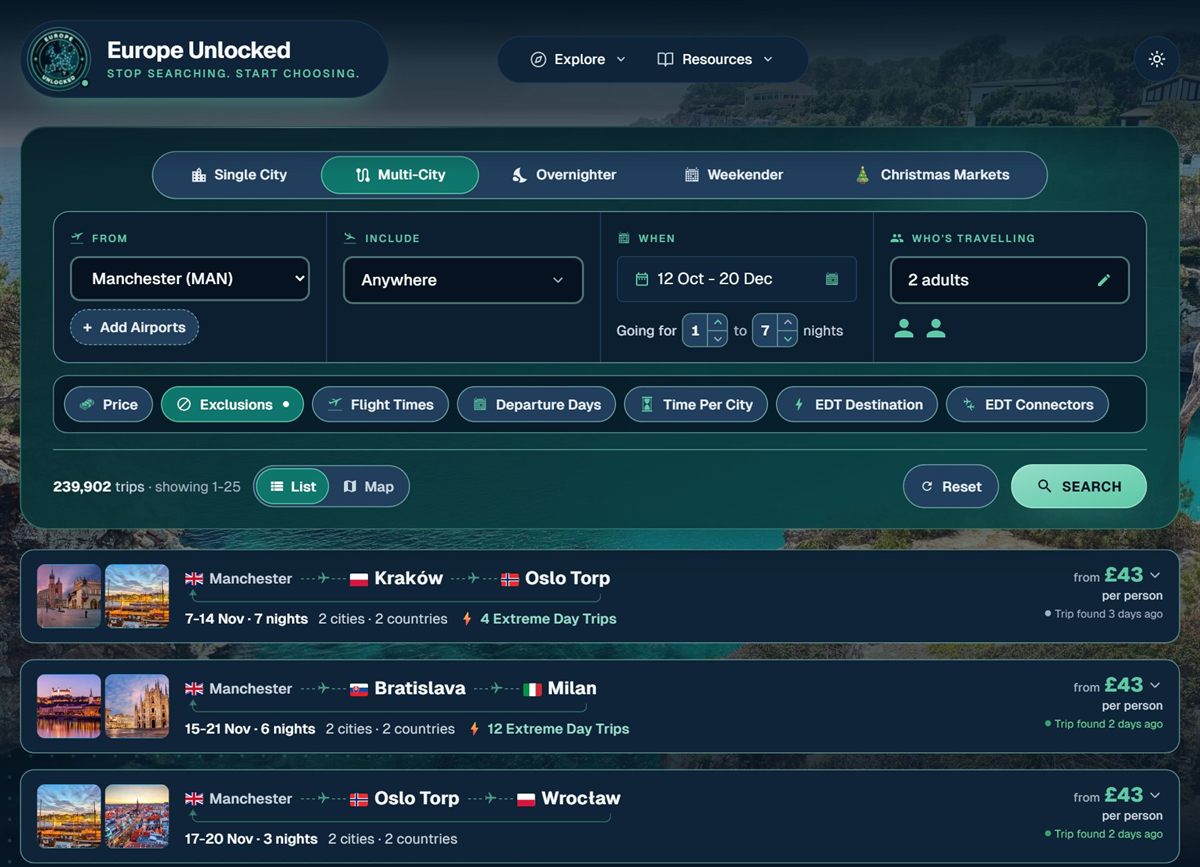Viewport: 1200px width, 867px height.
Task: Toggle the Exclusions filter chip
Action: [232, 404]
